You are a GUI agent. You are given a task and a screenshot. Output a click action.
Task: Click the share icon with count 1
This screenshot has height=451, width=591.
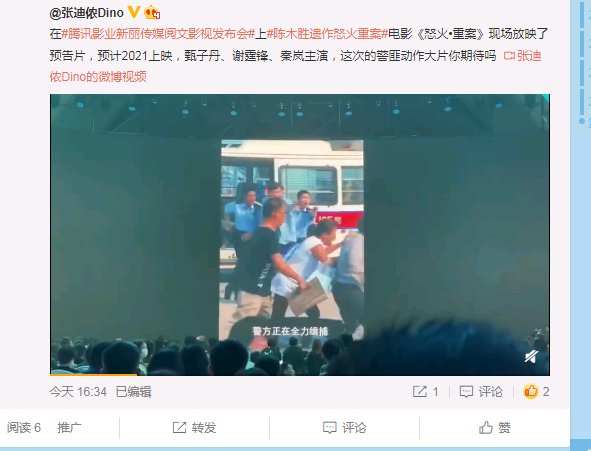click(420, 391)
